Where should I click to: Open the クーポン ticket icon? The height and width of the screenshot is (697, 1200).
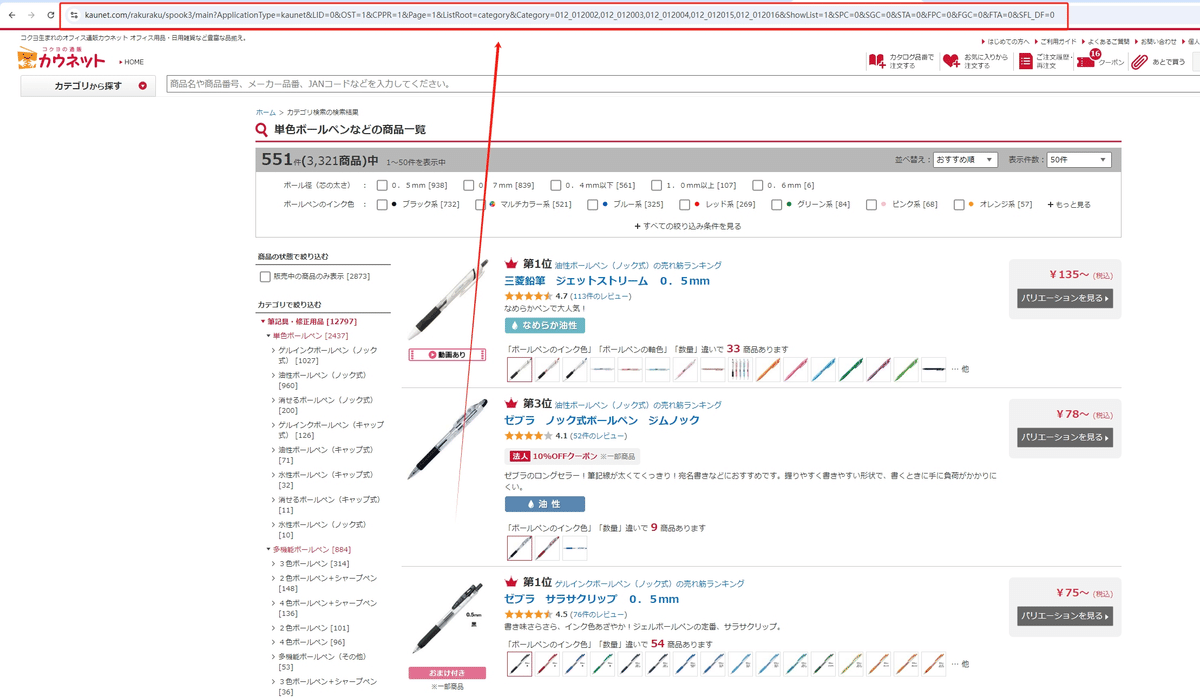1087,60
